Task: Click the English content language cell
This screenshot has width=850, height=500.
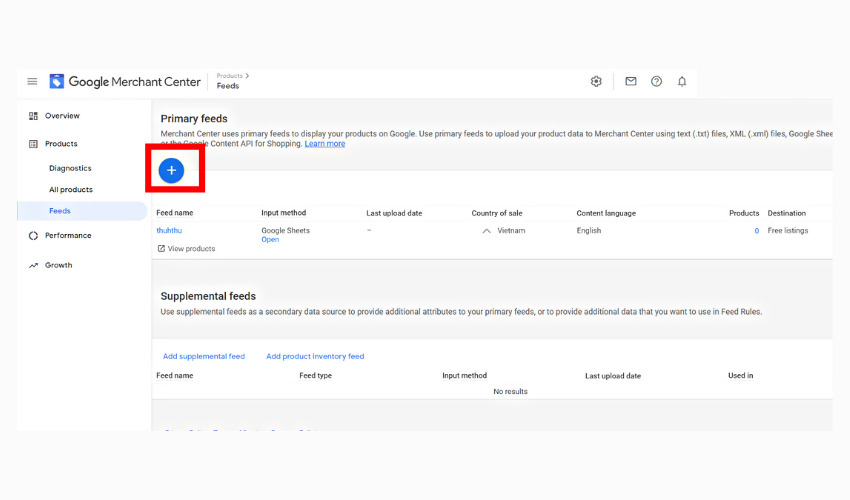Action: (589, 230)
